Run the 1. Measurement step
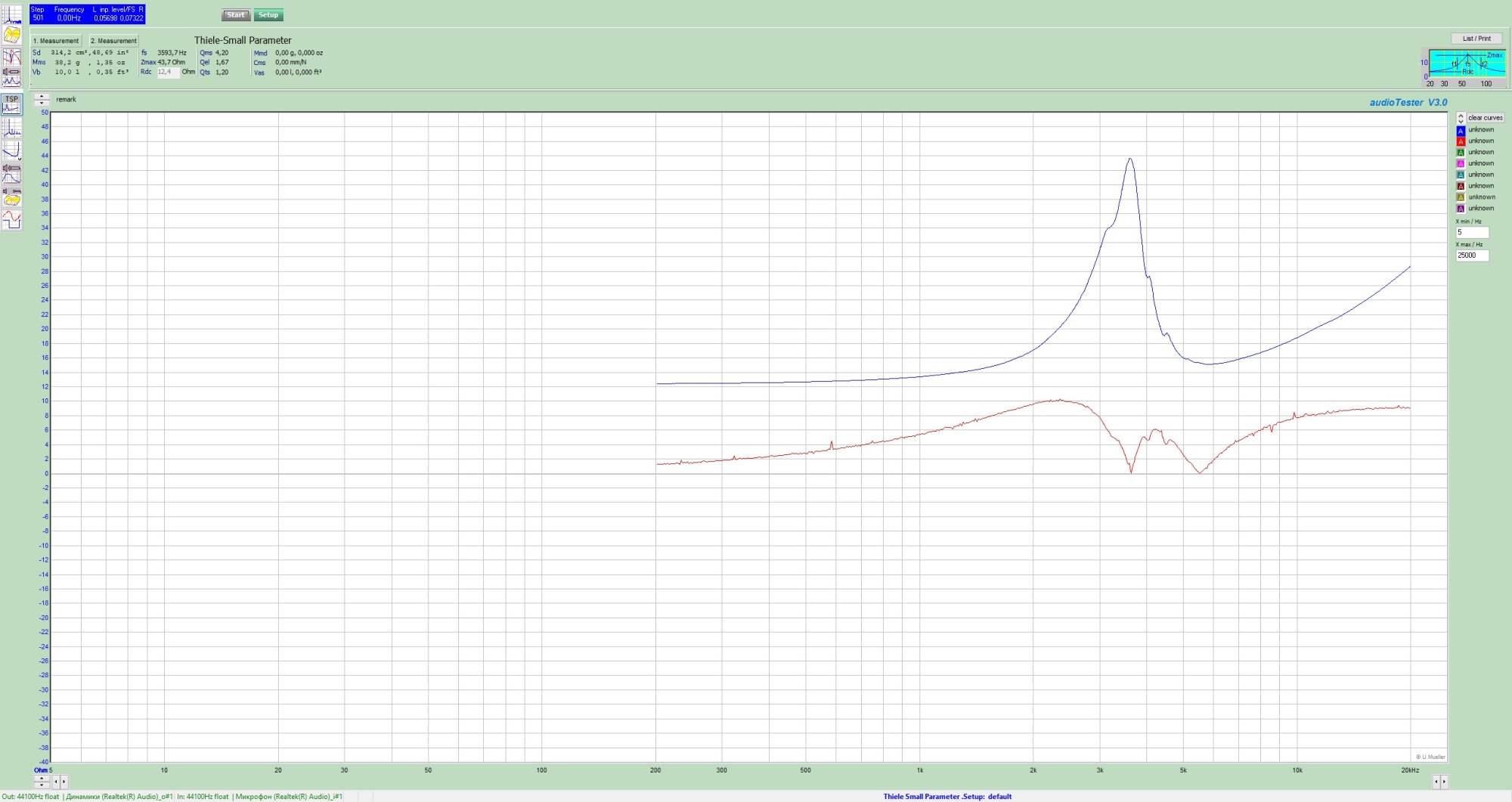Screen dimensions: 1512x802 pyautogui.click(x=56, y=41)
